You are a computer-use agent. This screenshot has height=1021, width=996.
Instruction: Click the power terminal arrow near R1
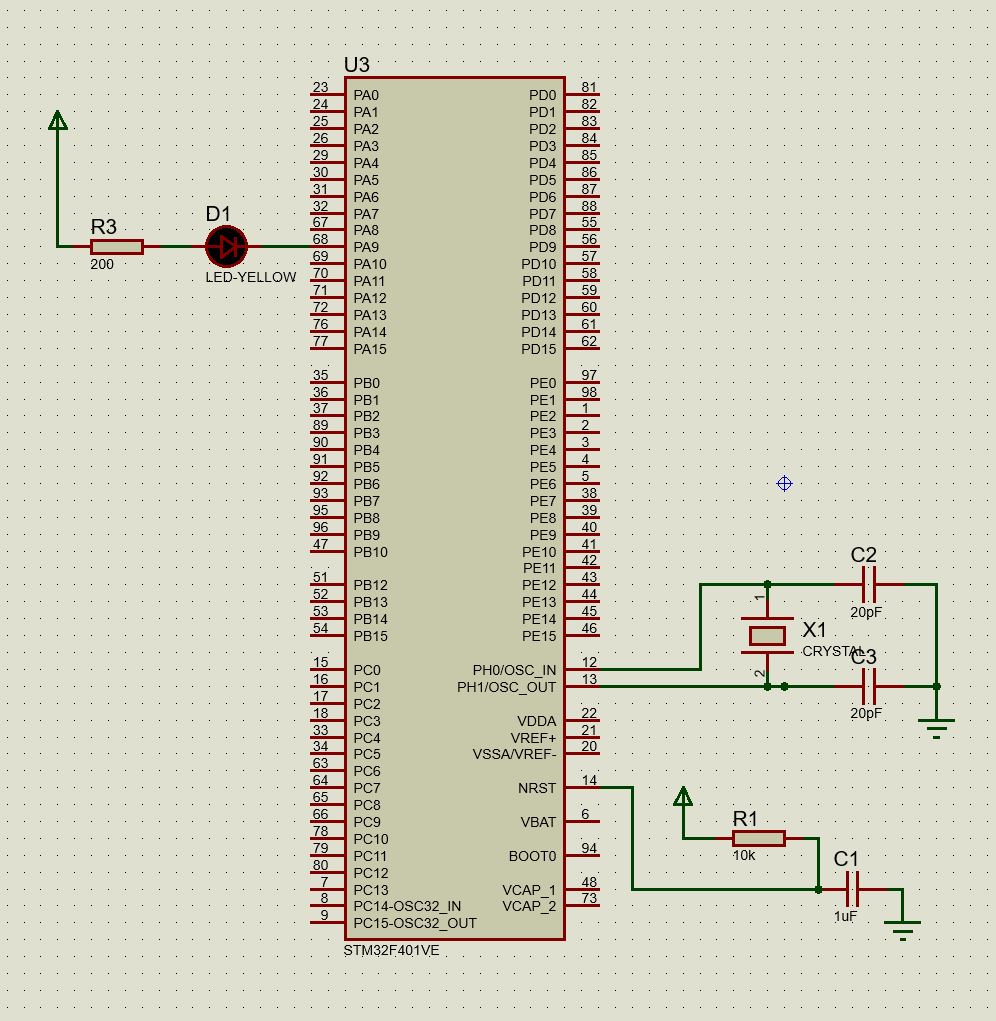pos(683,796)
